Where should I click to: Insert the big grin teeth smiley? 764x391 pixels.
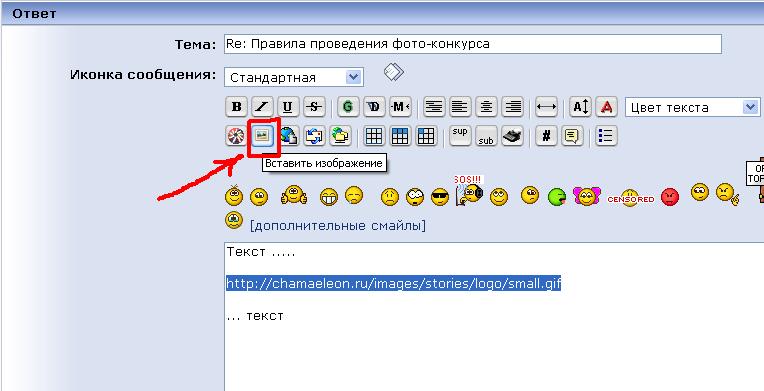[x=329, y=197]
